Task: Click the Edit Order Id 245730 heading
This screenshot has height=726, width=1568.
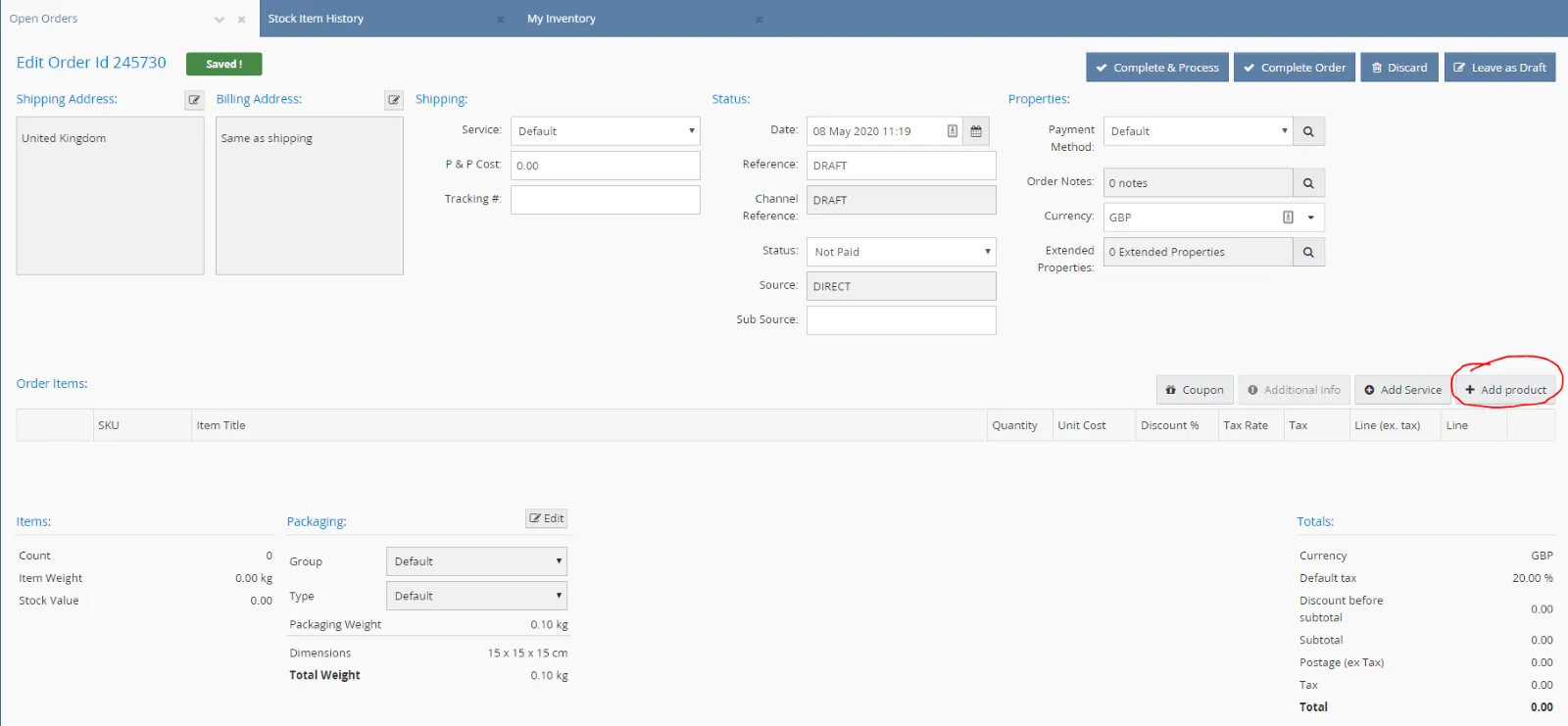Action: [x=91, y=63]
